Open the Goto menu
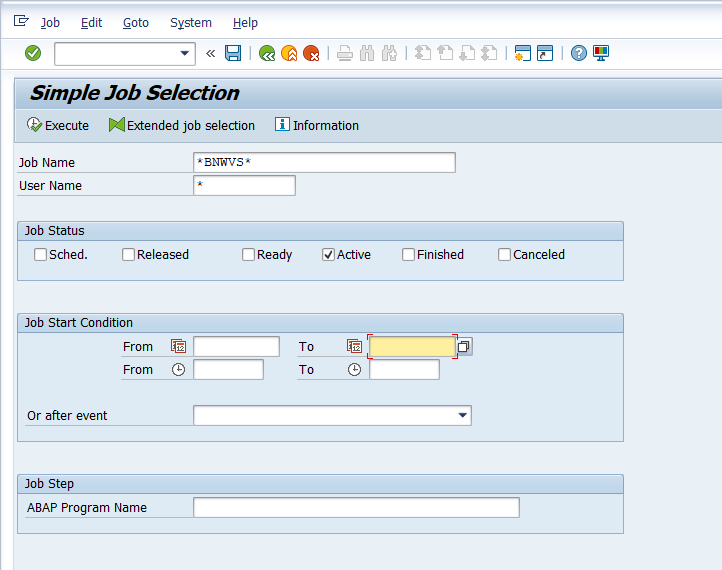The height and width of the screenshot is (570, 722). click(135, 22)
